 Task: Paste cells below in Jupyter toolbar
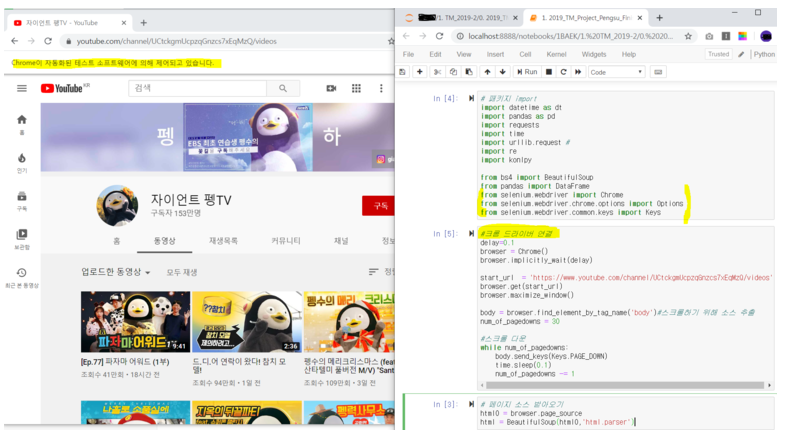469,72
